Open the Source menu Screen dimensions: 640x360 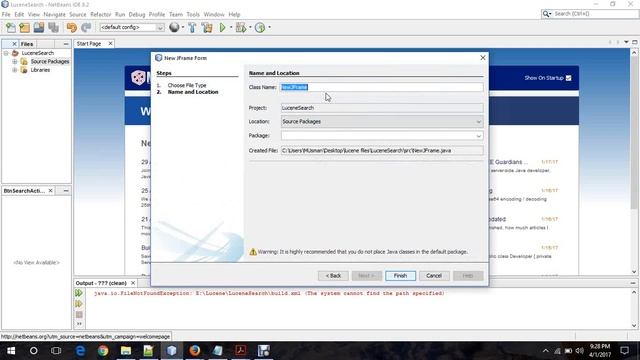pos(78,14)
